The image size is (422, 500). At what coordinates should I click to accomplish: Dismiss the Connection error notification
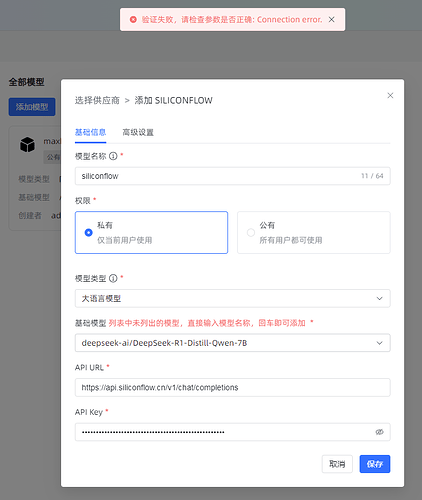(x=331, y=20)
